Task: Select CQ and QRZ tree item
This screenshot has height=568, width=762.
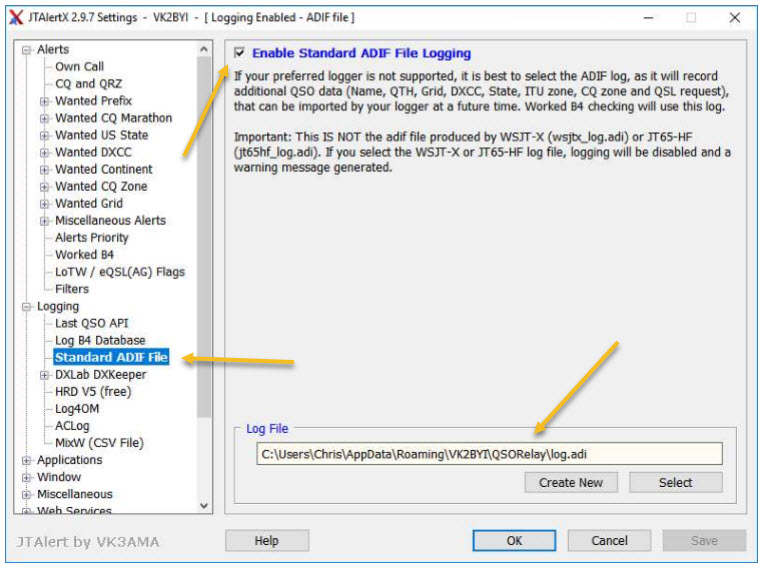Action: point(88,84)
